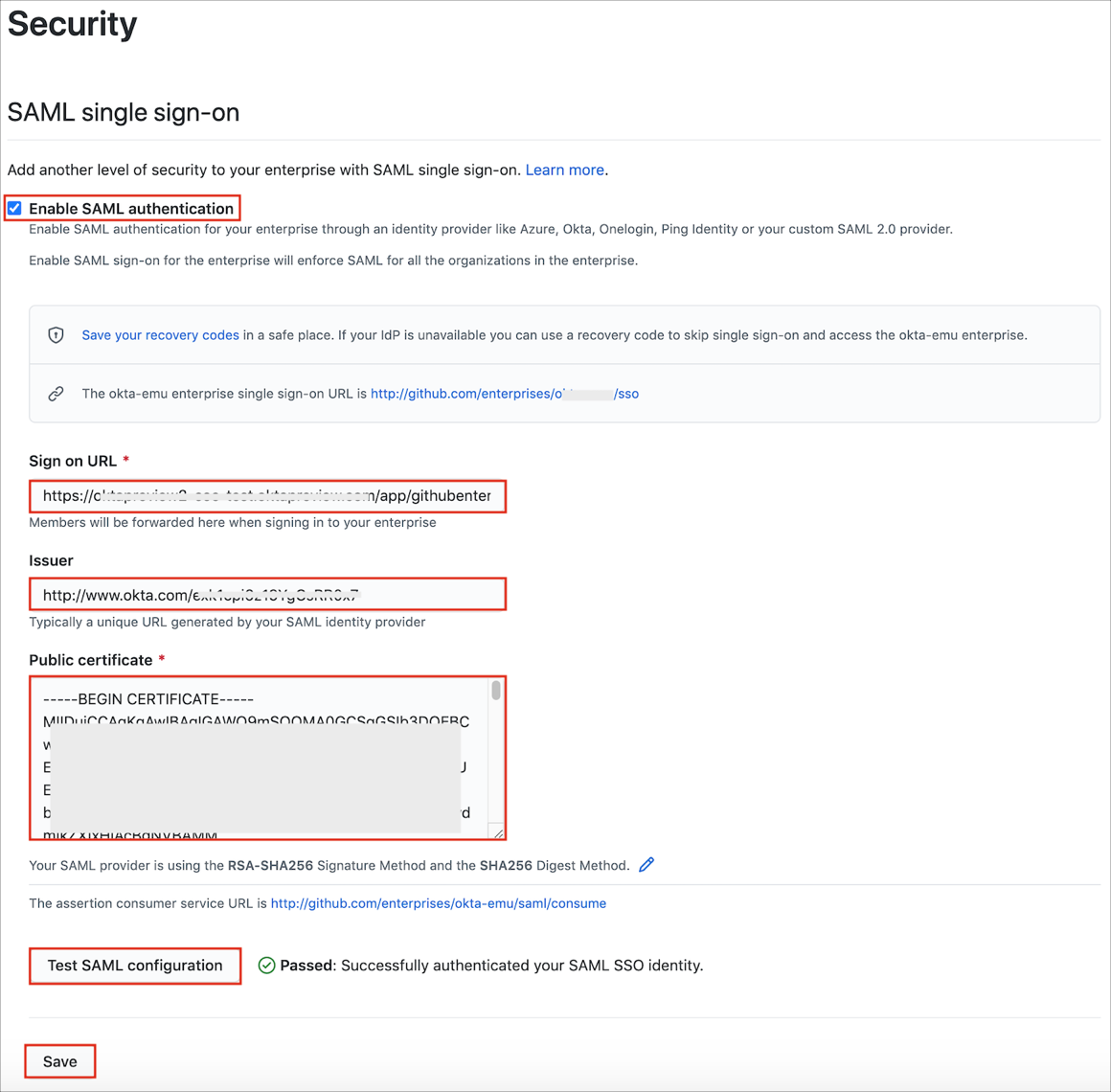Click the chain link icon beside SSO URL
1111x1092 pixels.
pyautogui.click(x=57, y=394)
